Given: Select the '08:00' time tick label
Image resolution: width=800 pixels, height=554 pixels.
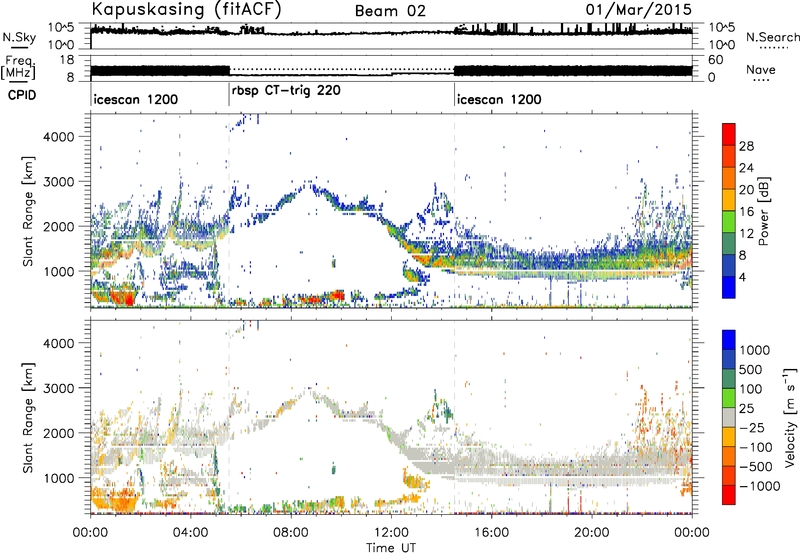Looking at the screenshot, I should coord(291,533).
